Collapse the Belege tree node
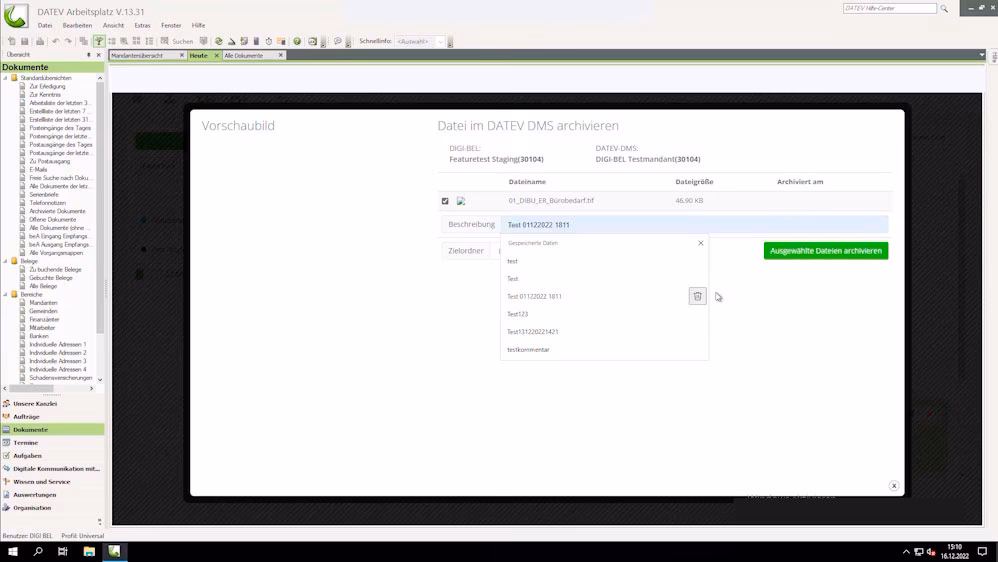Screen dimensions: 998x562 [6, 261]
